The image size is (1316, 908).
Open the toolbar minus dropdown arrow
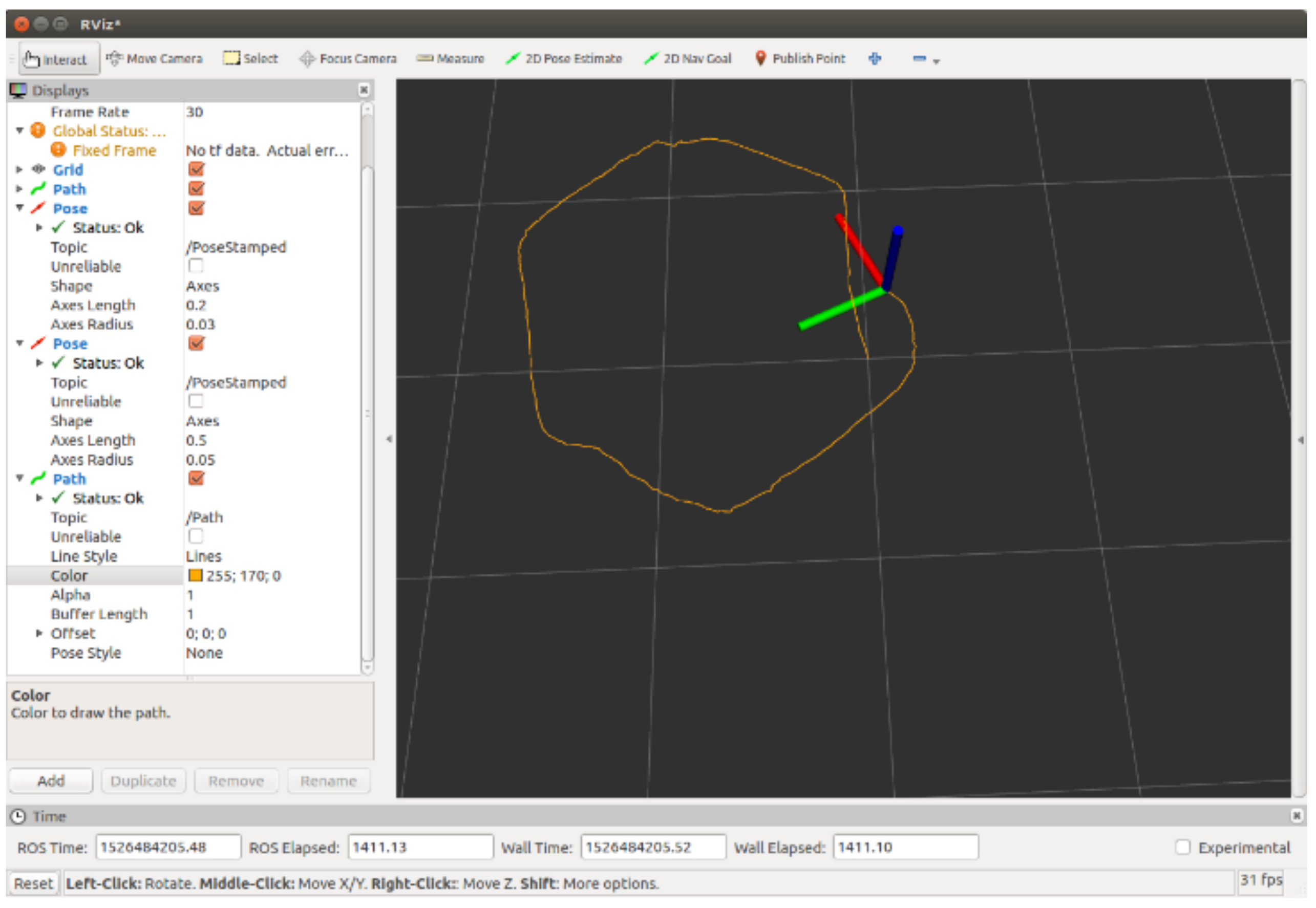tap(937, 61)
